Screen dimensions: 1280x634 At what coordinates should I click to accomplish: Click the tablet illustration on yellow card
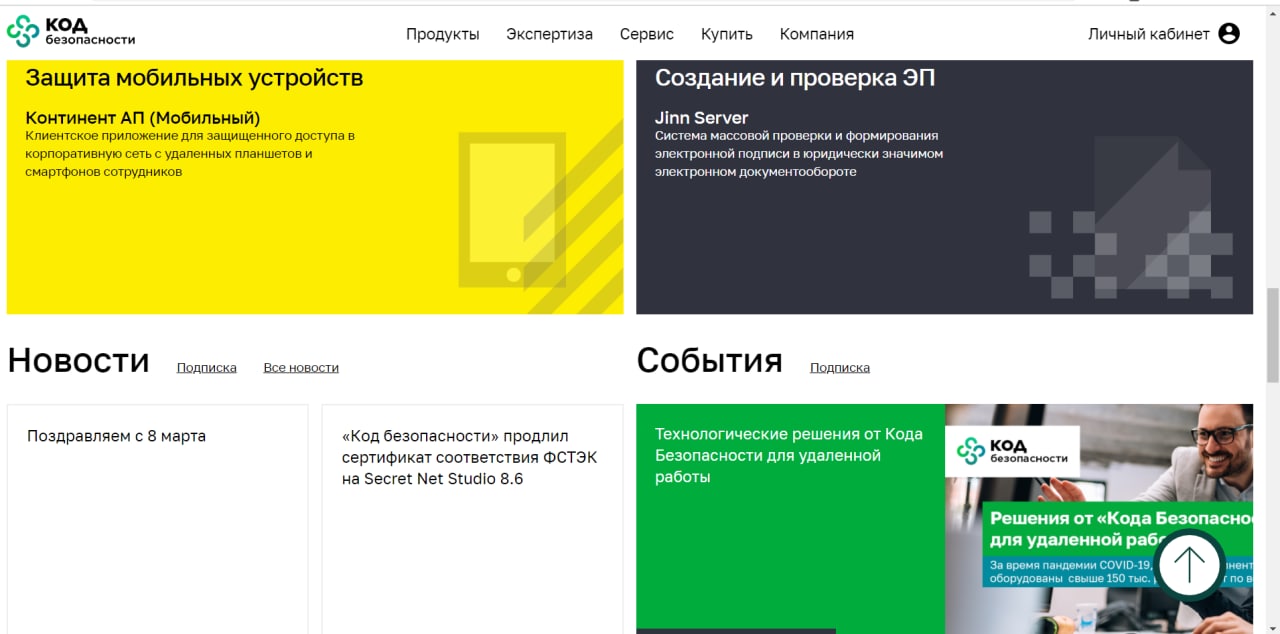(512, 210)
